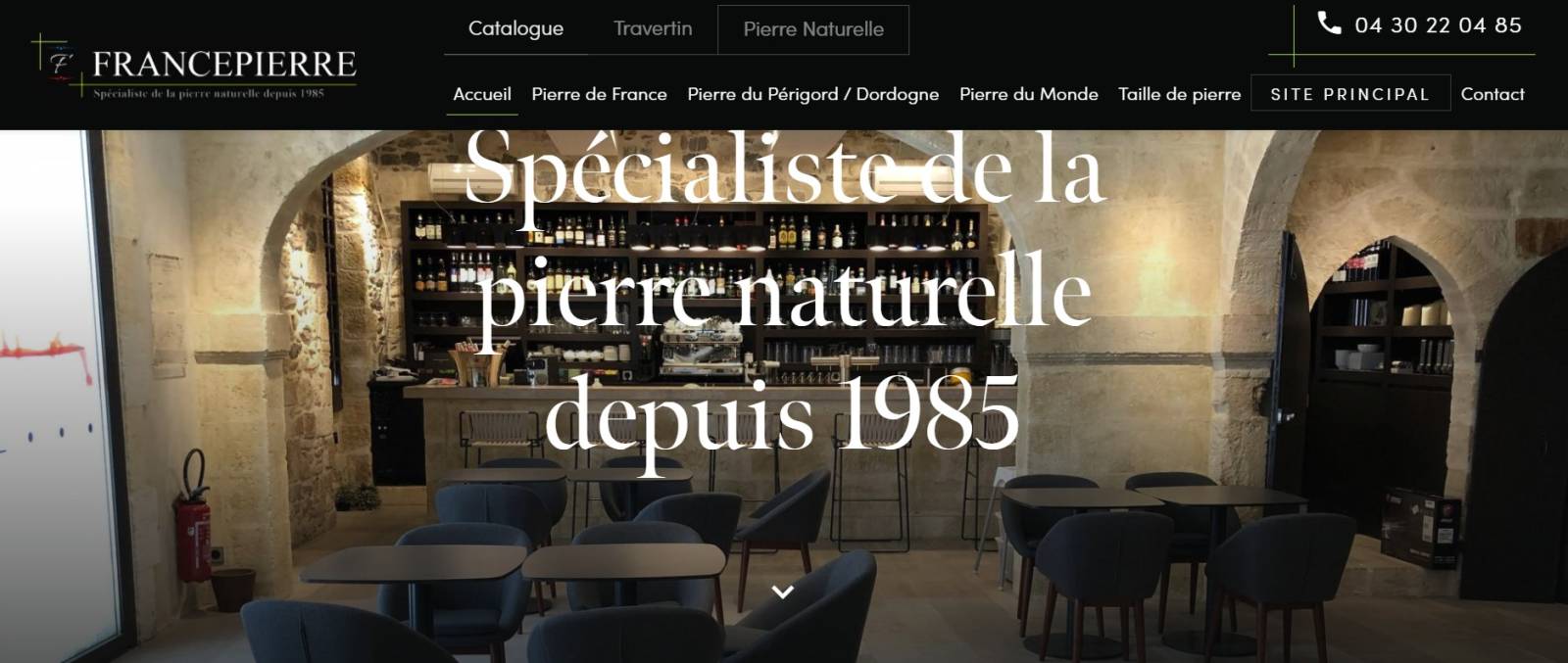1568x663 pixels.
Task: Open Pierre du Périgord / Dordogne menu
Action: point(812,94)
